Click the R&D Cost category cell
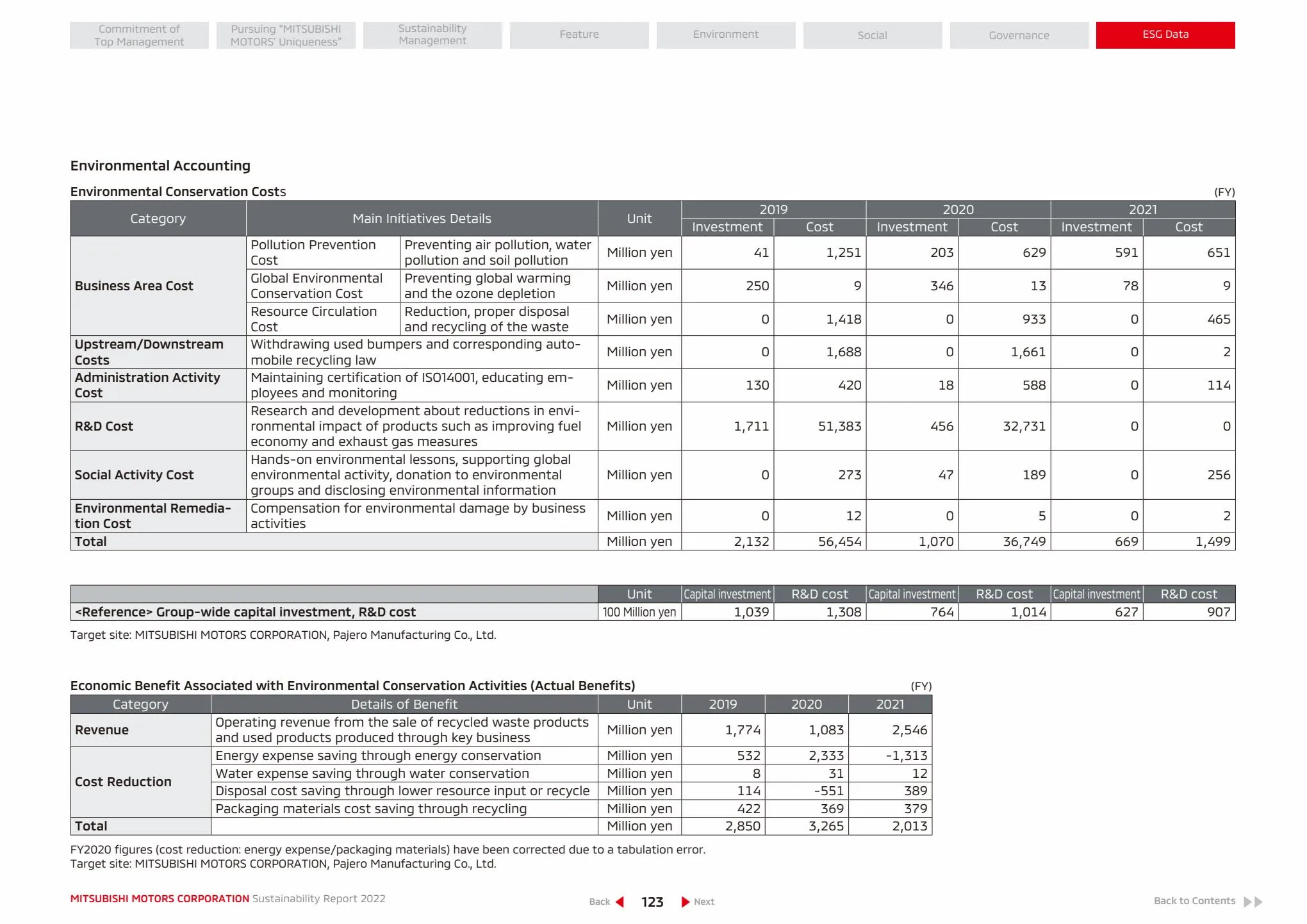Screen dimensions: 1307x924 158,426
